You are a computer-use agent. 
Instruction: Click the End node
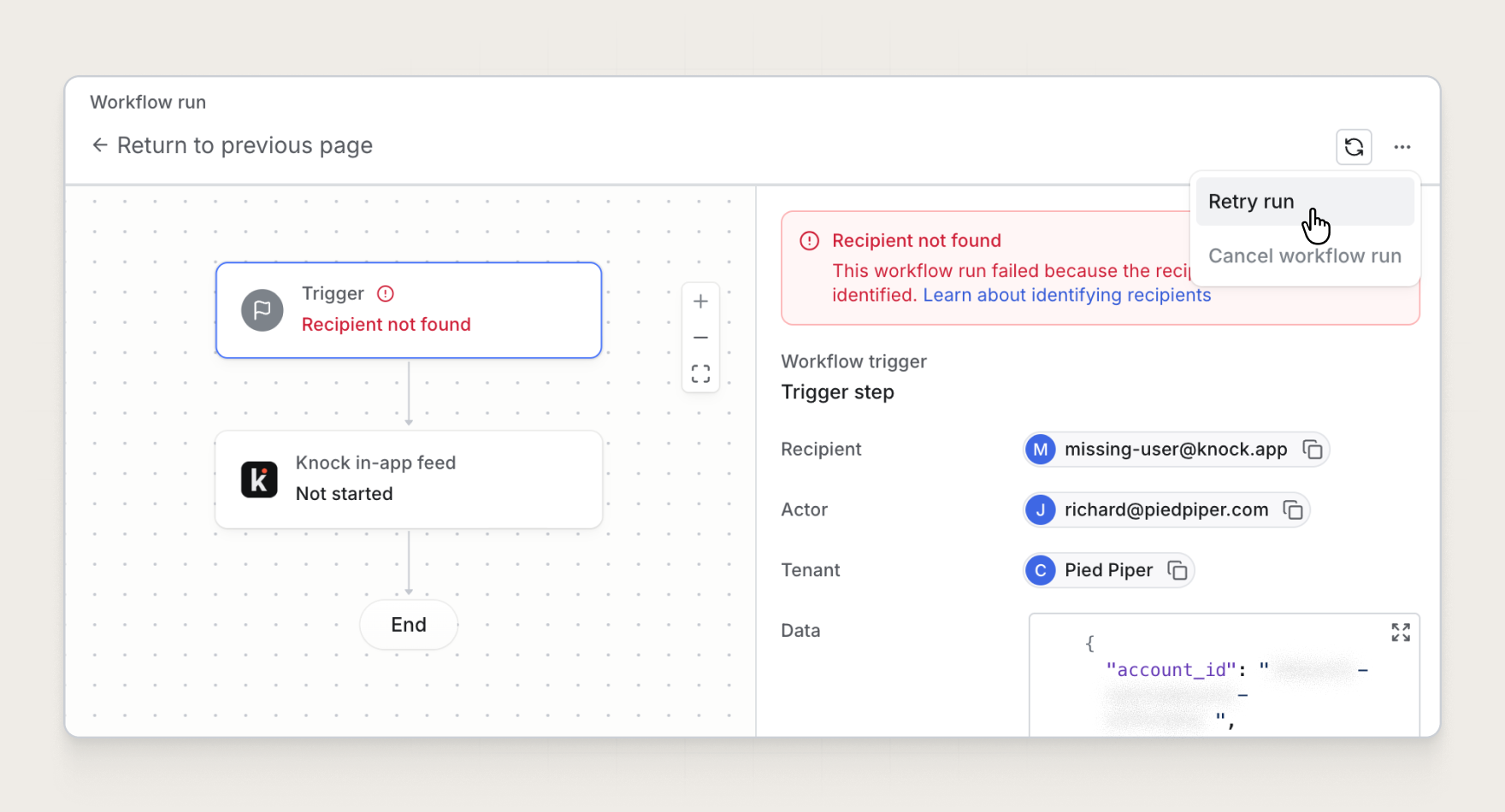pyautogui.click(x=409, y=625)
